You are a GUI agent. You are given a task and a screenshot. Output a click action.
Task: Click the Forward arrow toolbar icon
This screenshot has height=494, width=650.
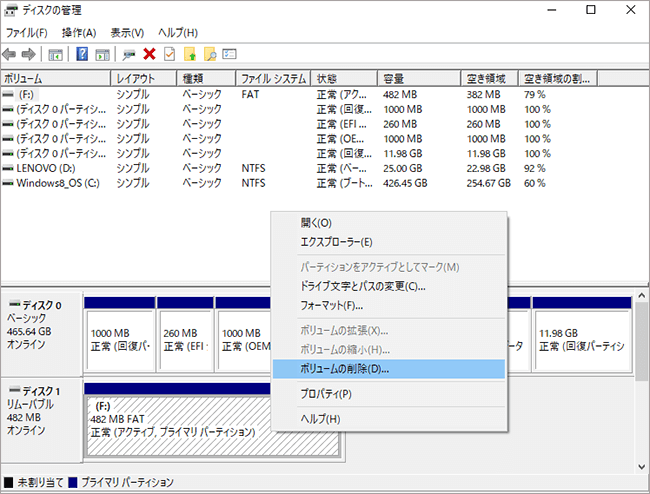(28, 54)
